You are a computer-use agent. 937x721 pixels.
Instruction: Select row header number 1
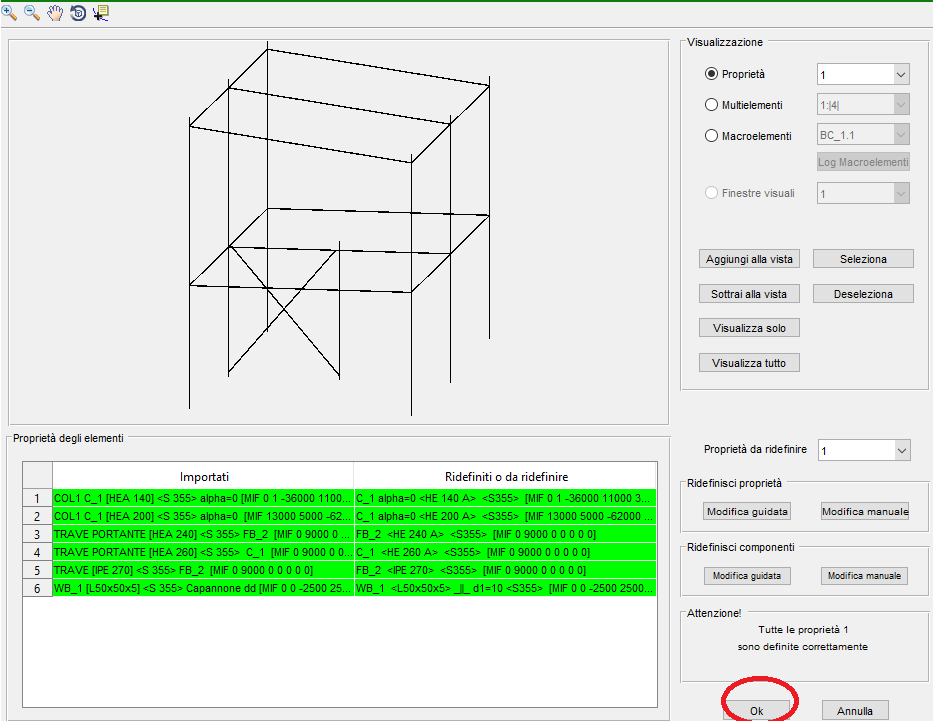(x=38, y=498)
